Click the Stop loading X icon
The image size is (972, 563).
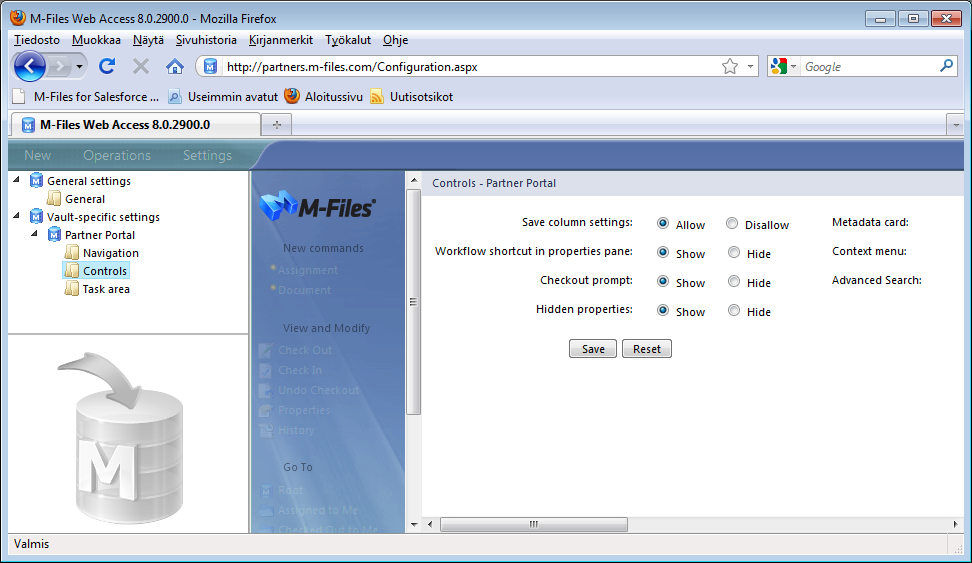click(141, 66)
